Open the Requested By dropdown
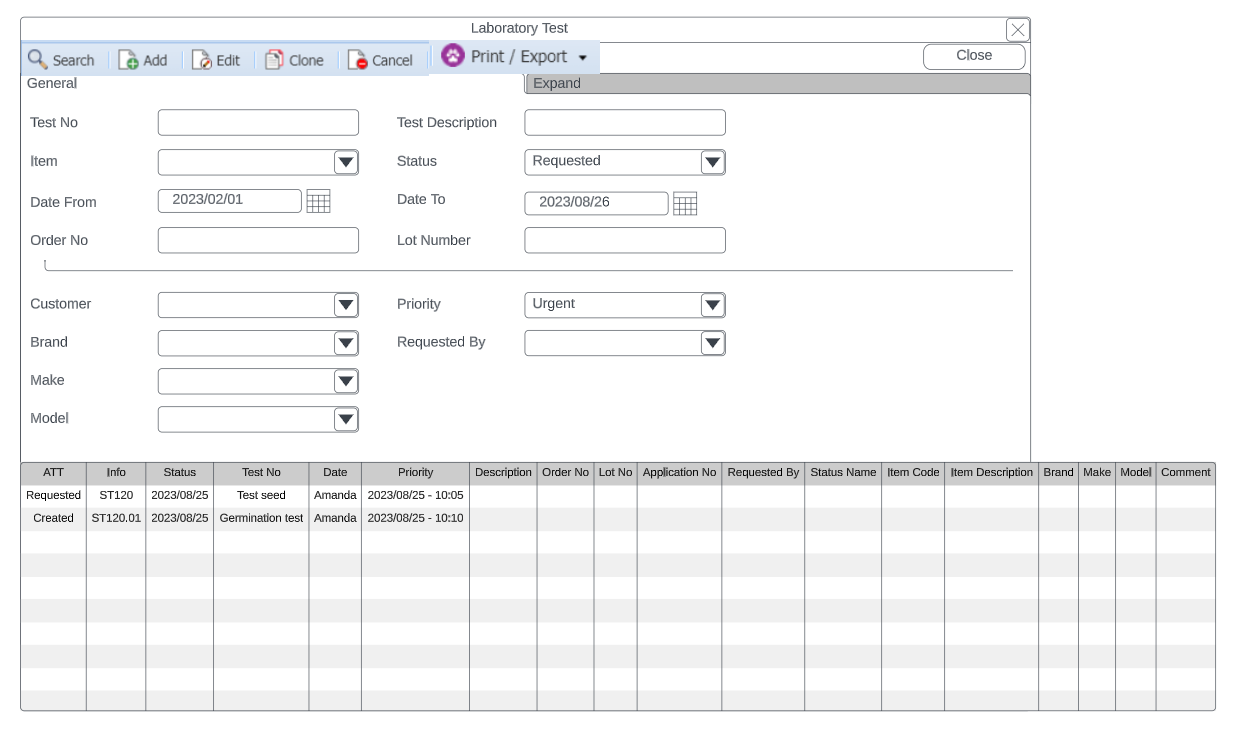The width and height of the screenshot is (1236, 738). [712, 343]
